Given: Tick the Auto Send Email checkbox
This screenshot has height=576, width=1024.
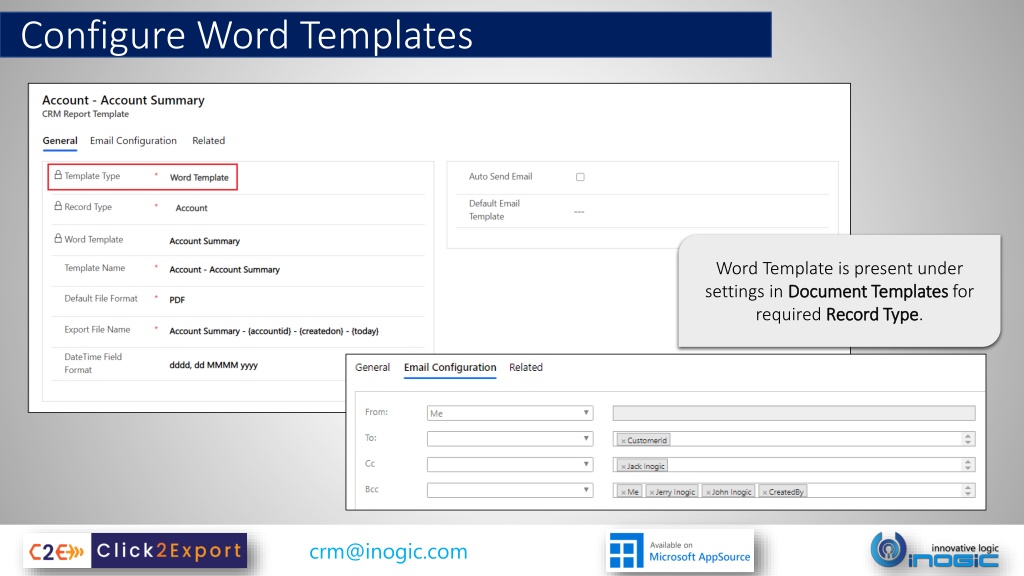Looking at the screenshot, I should [580, 177].
